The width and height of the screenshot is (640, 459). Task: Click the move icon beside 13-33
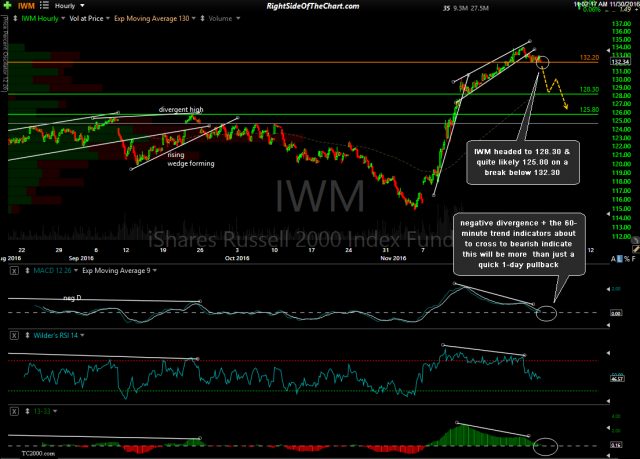tap(27, 411)
